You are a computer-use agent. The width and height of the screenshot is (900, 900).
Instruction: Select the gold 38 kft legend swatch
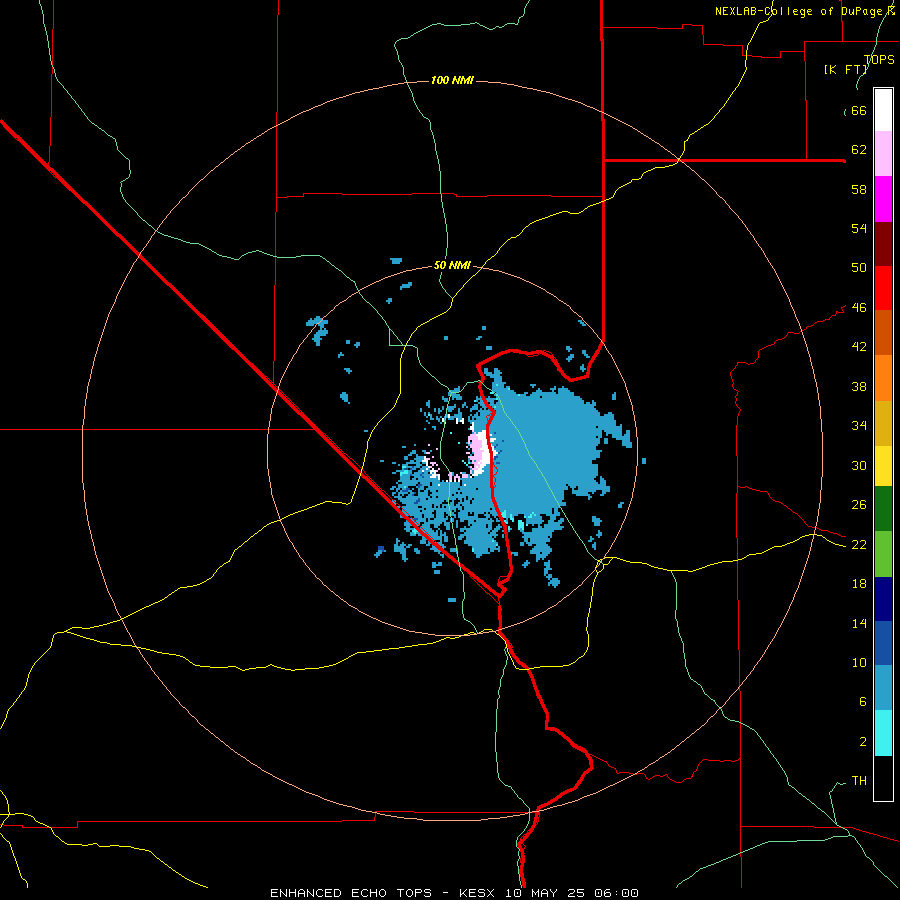click(883, 423)
